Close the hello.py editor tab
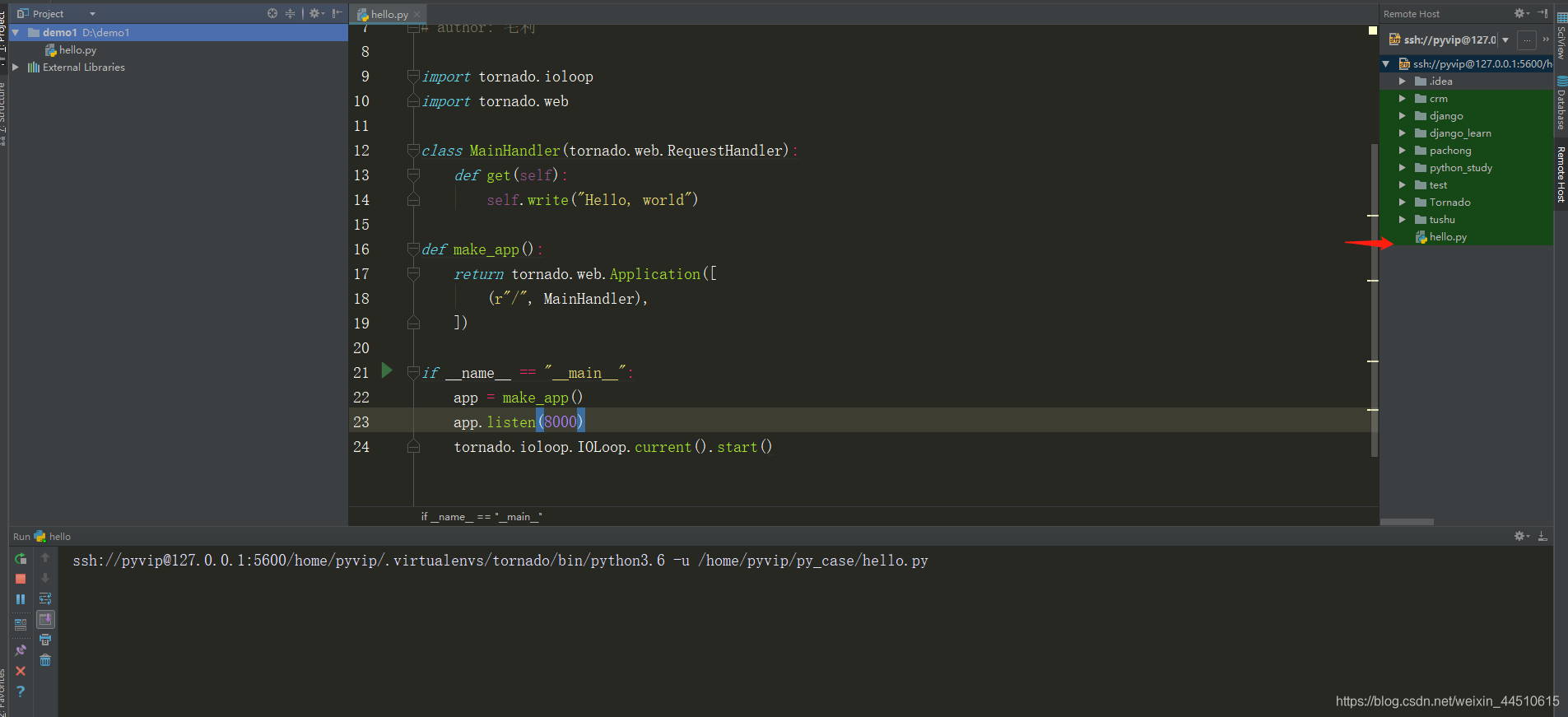 tap(417, 14)
